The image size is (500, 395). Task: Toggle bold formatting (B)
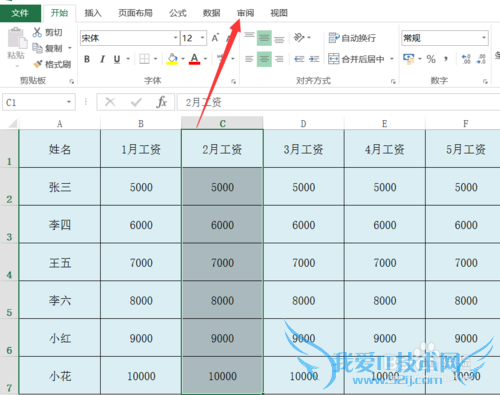(87, 59)
